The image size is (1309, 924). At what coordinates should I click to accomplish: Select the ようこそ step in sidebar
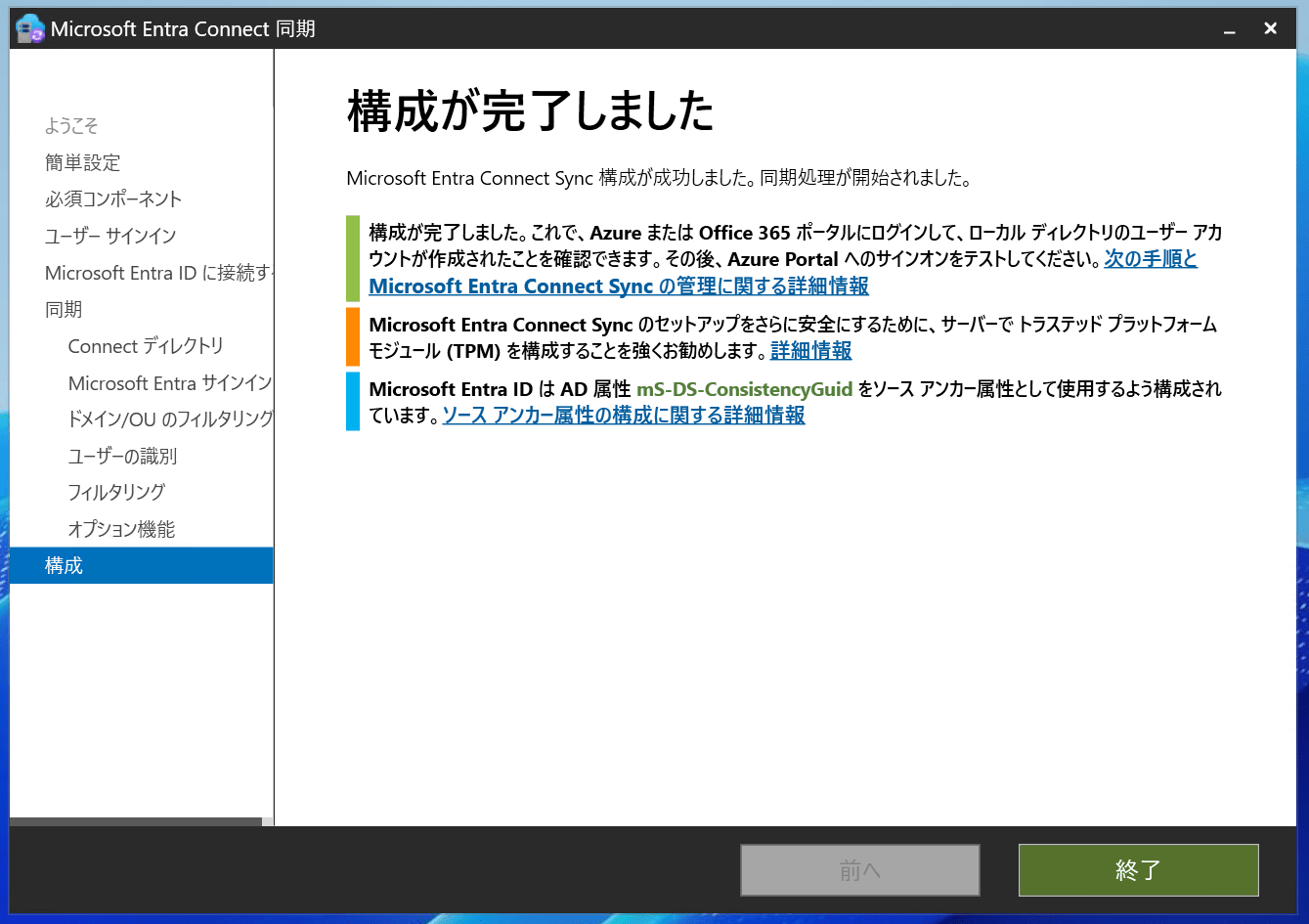click(x=71, y=126)
